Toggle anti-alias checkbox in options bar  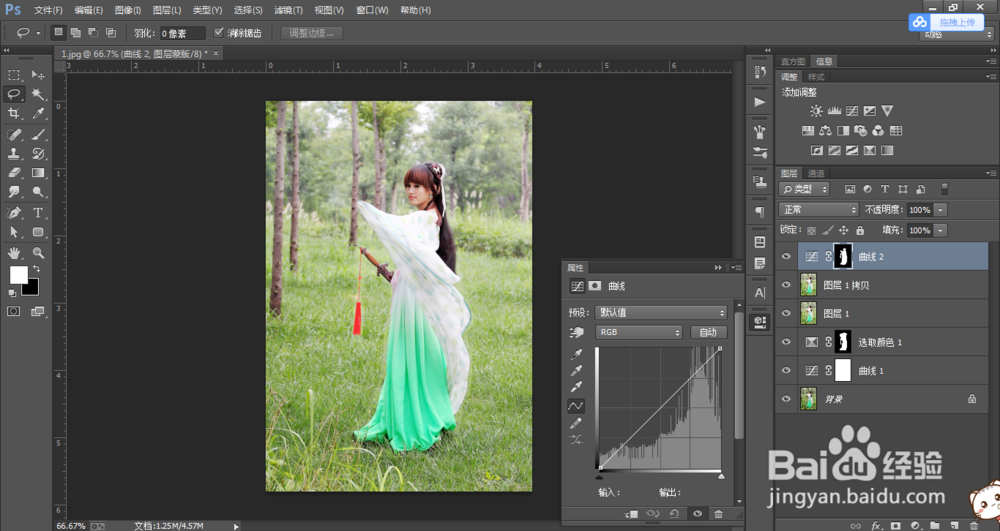pos(219,33)
